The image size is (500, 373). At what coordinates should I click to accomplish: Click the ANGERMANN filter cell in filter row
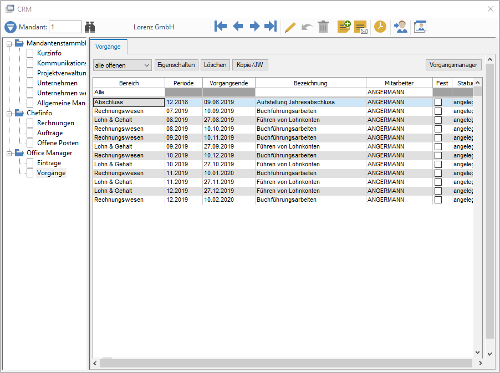(x=399, y=92)
